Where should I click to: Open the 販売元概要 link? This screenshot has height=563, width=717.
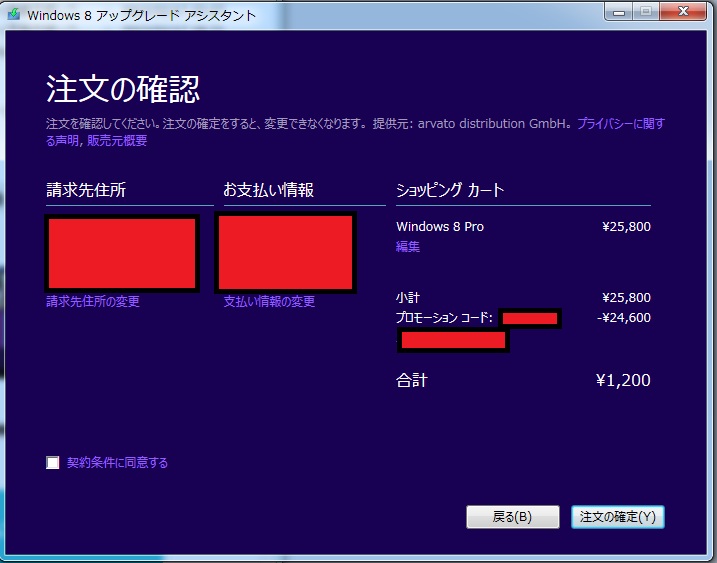[x=117, y=140]
